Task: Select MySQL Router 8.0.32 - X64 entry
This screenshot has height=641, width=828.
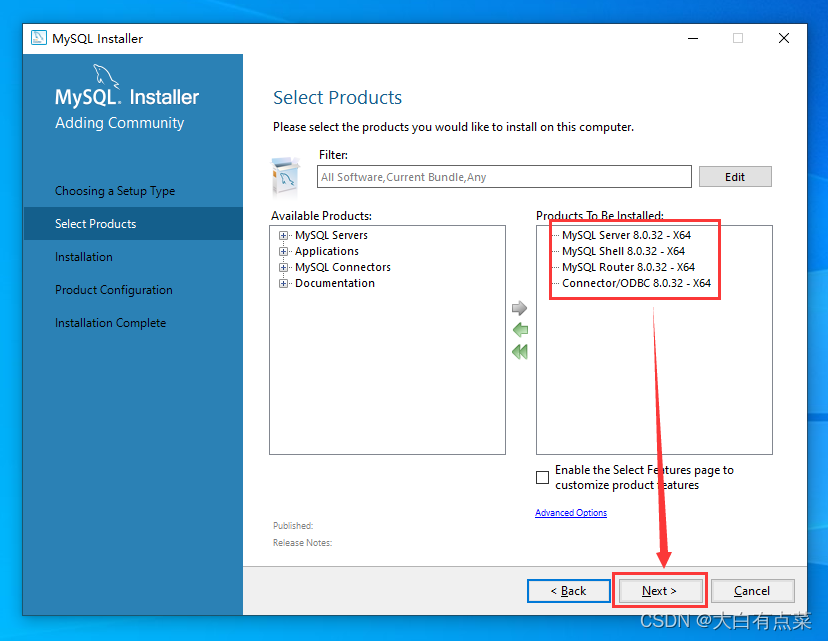Action: [628, 267]
